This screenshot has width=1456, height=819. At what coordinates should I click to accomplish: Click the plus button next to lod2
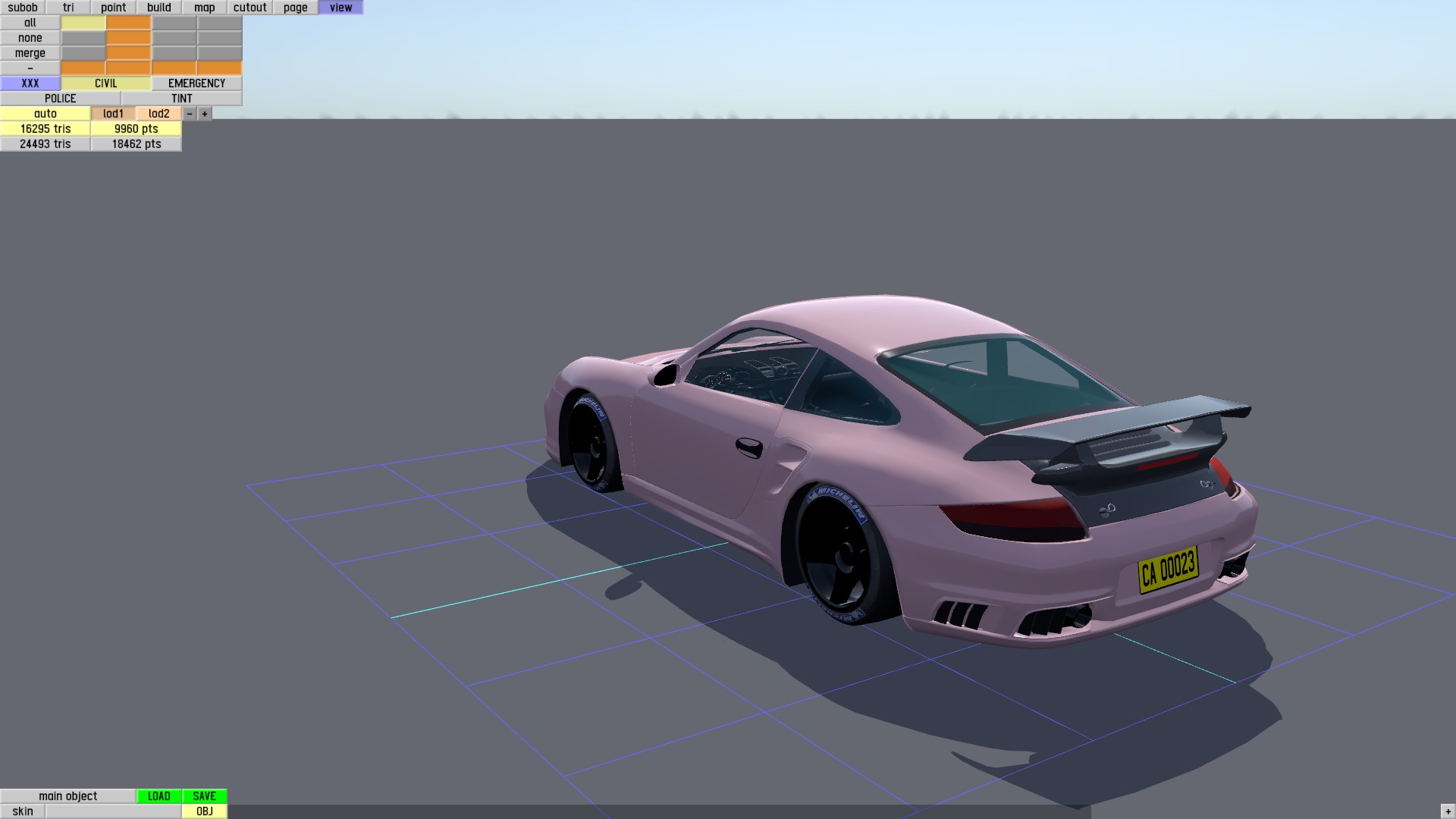[204, 114]
